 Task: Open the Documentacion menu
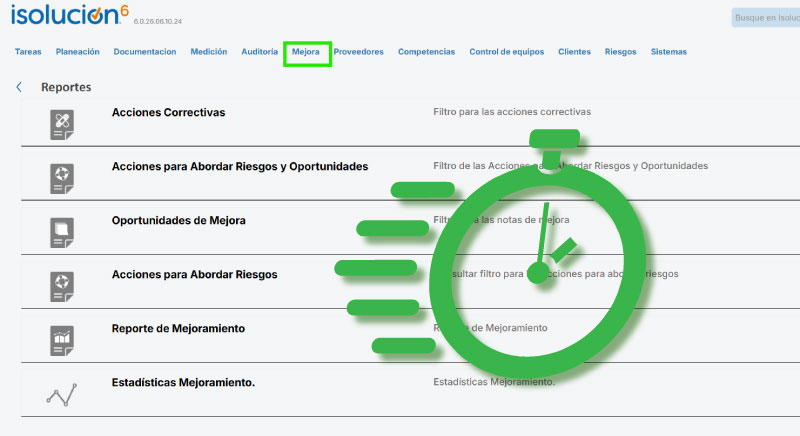tap(145, 52)
